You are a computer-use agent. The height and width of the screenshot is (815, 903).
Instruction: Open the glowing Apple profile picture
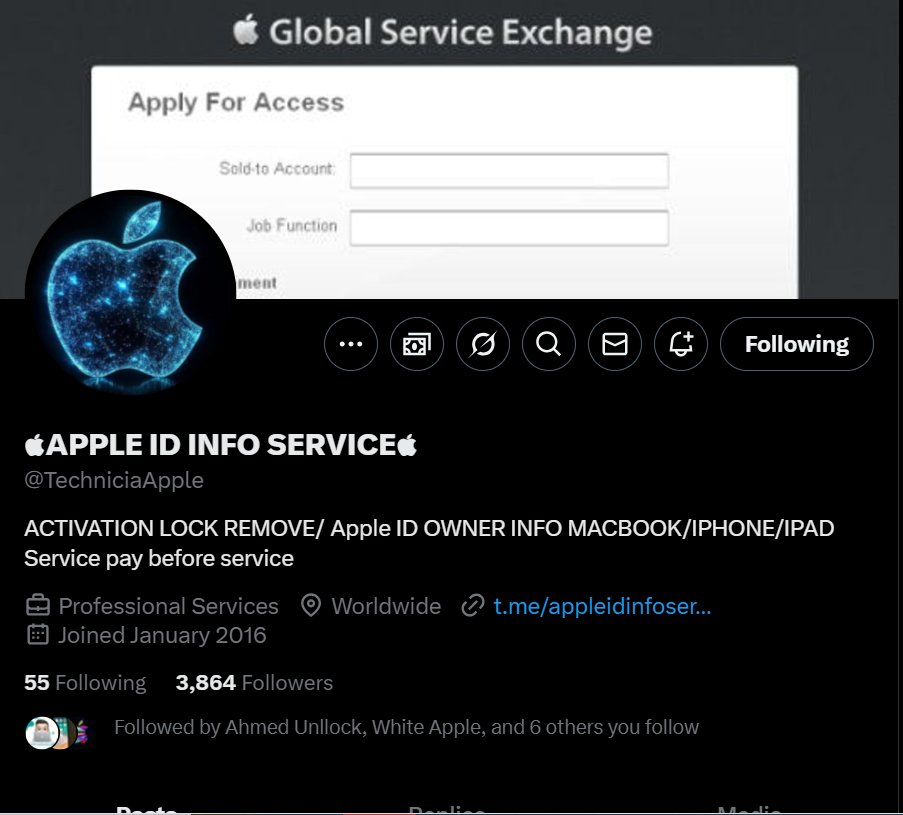[x=130, y=295]
